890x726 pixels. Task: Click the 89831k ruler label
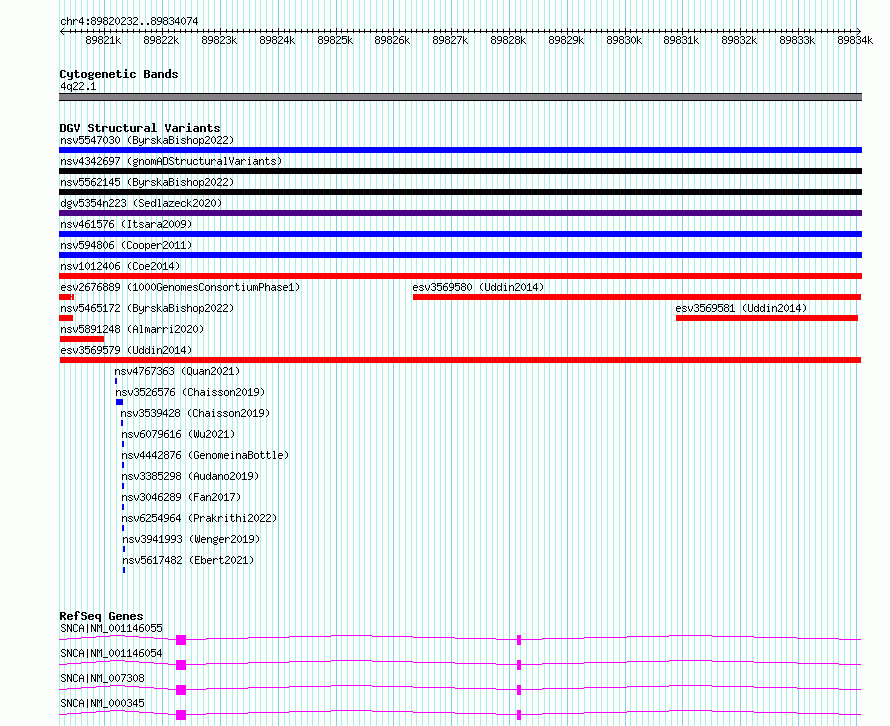click(681, 40)
